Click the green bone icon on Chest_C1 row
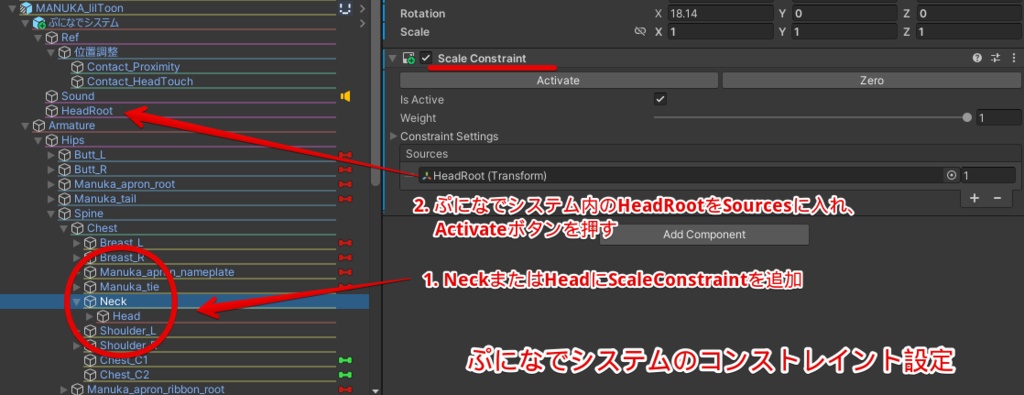Screen dimensions: 1024x395 pyautogui.click(x=345, y=360)
